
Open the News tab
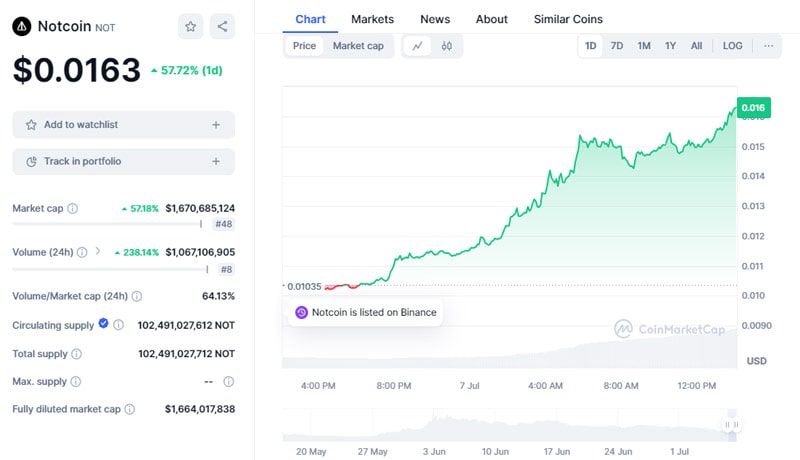click(435, 19)
